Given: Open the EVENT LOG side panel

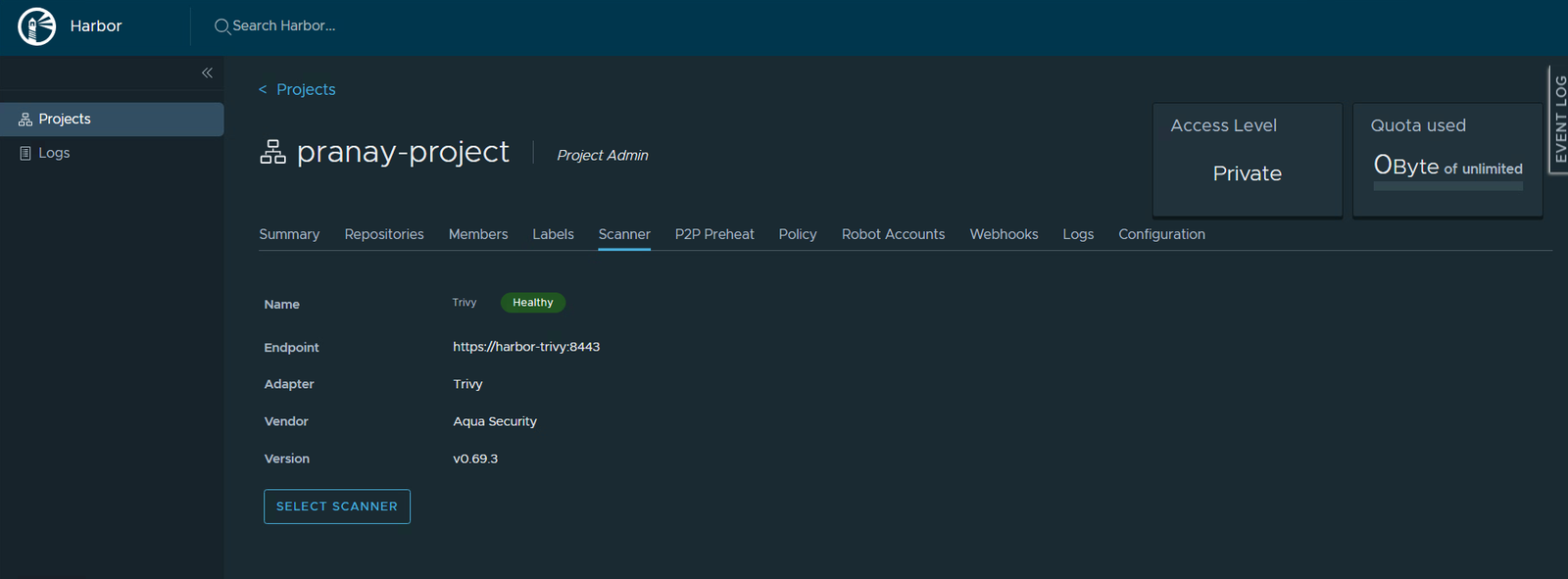Looking at the screenshot, I should [x=1559, y=120].
